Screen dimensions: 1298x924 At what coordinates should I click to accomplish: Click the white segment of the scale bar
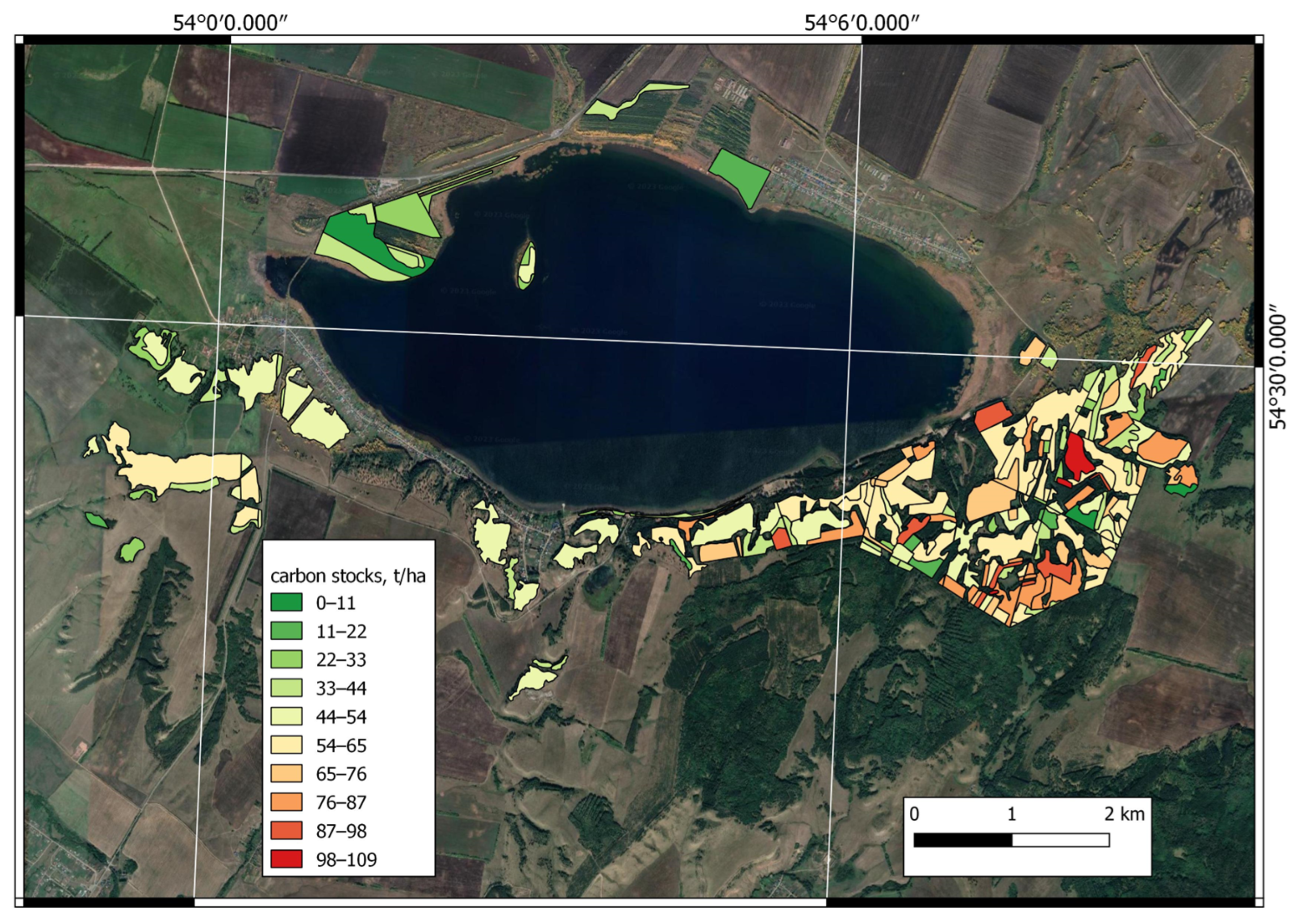pos(1061,840)
